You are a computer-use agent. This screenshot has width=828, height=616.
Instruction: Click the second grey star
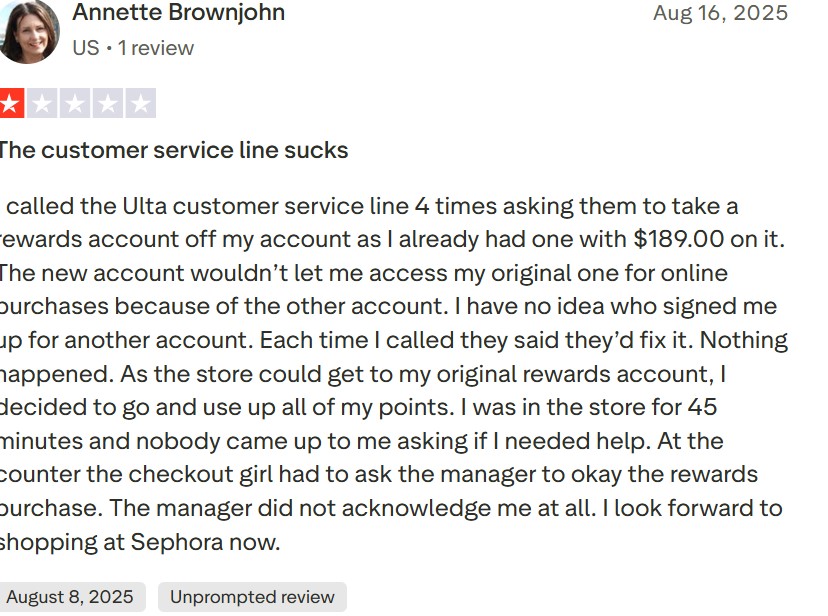[x=43, y=103]
